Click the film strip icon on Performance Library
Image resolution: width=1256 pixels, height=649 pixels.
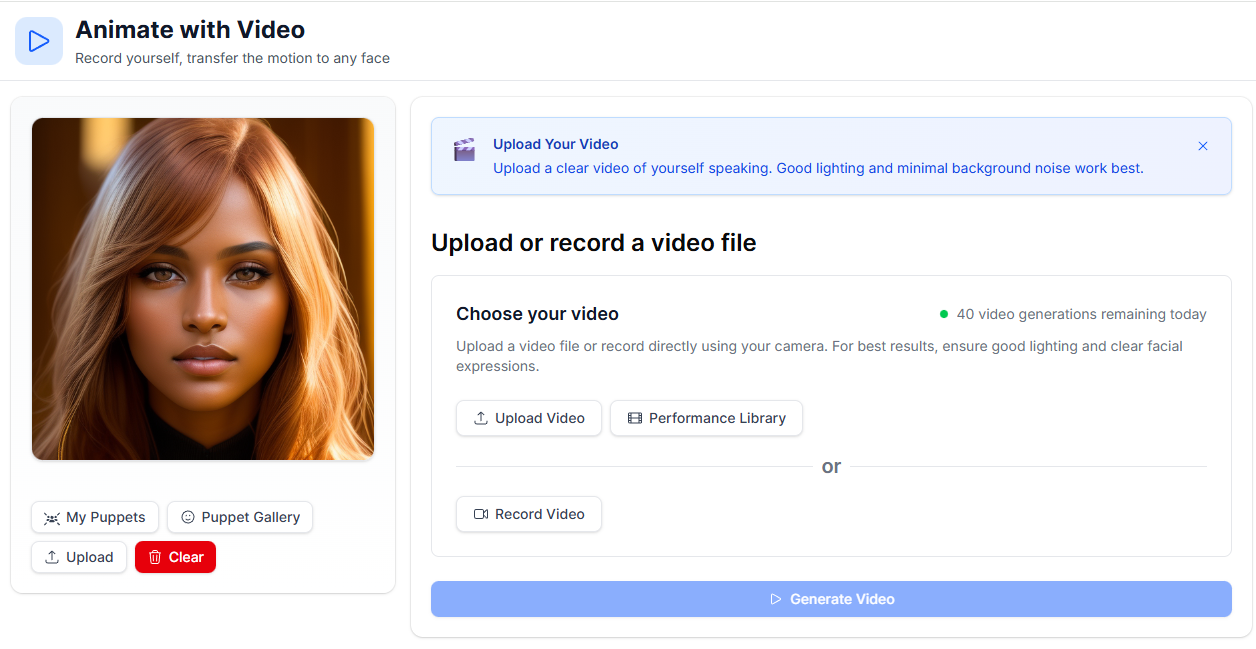point(635,417)
